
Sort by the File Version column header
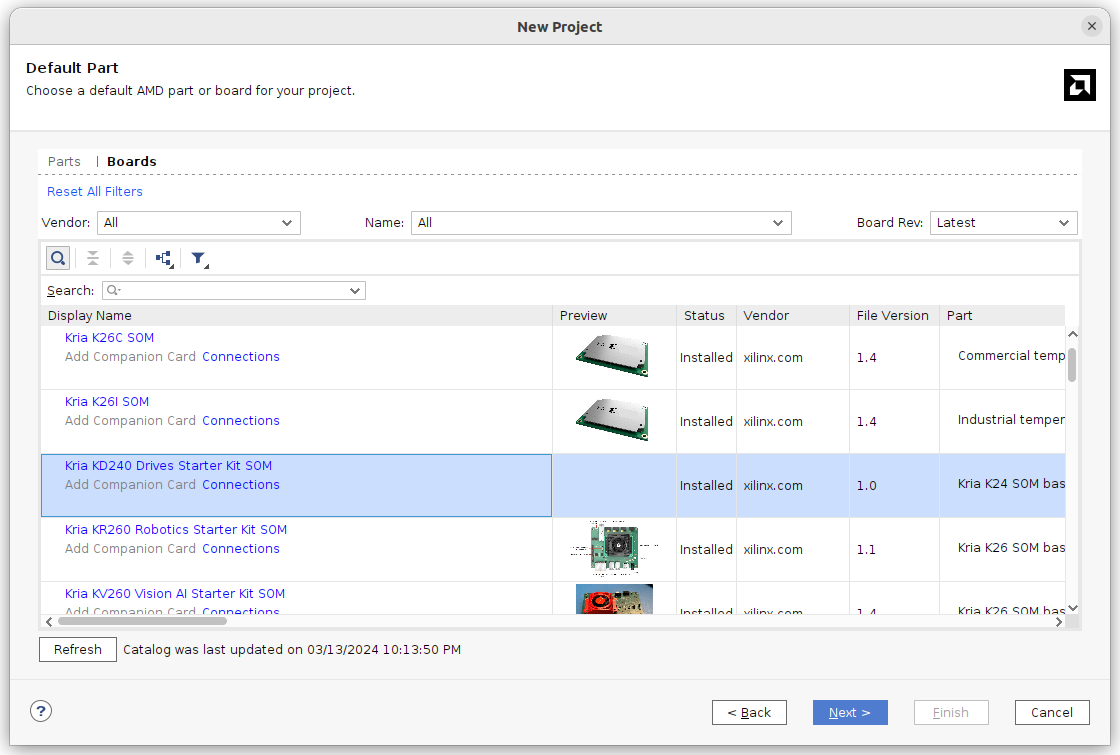coord(894,316)
